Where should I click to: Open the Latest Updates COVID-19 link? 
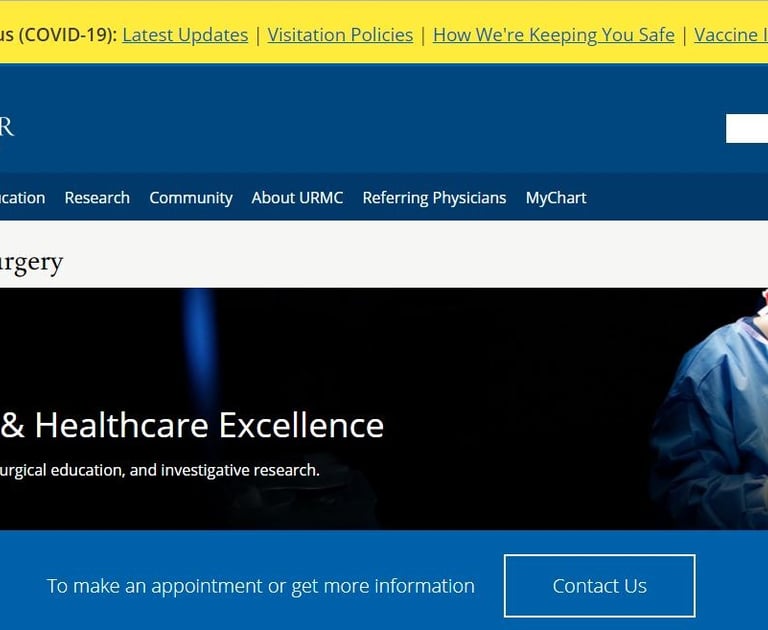click(x=185, y=35)
